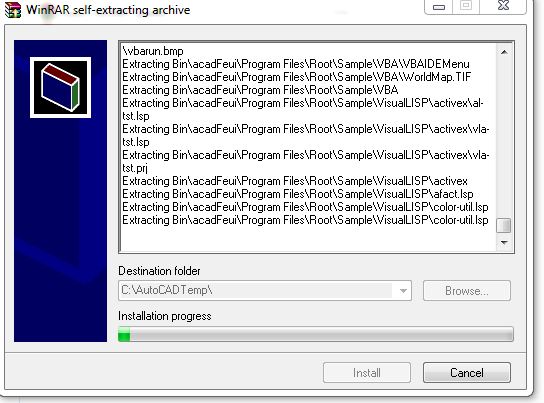Close the WinRAR self-extracting archive window
Image resolution: width=544 pixels, height=403 pixels.
coord(503,6)
